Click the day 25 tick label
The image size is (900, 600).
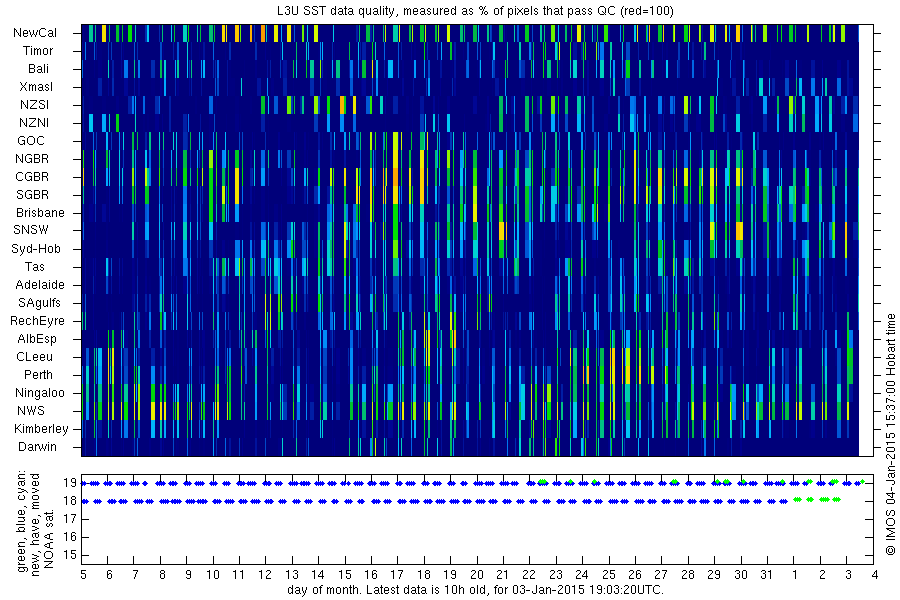[x=608, y=575]
